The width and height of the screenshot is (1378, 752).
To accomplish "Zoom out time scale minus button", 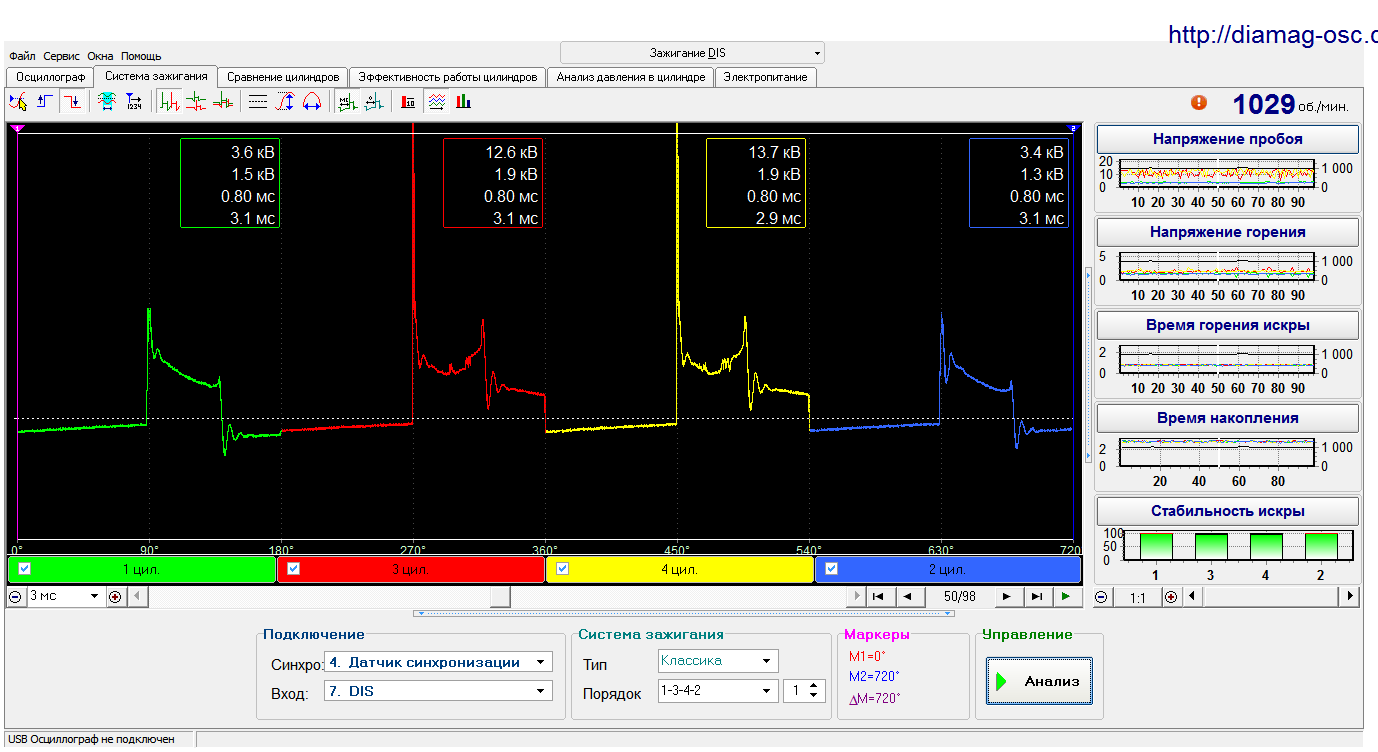I will (15, 596).
